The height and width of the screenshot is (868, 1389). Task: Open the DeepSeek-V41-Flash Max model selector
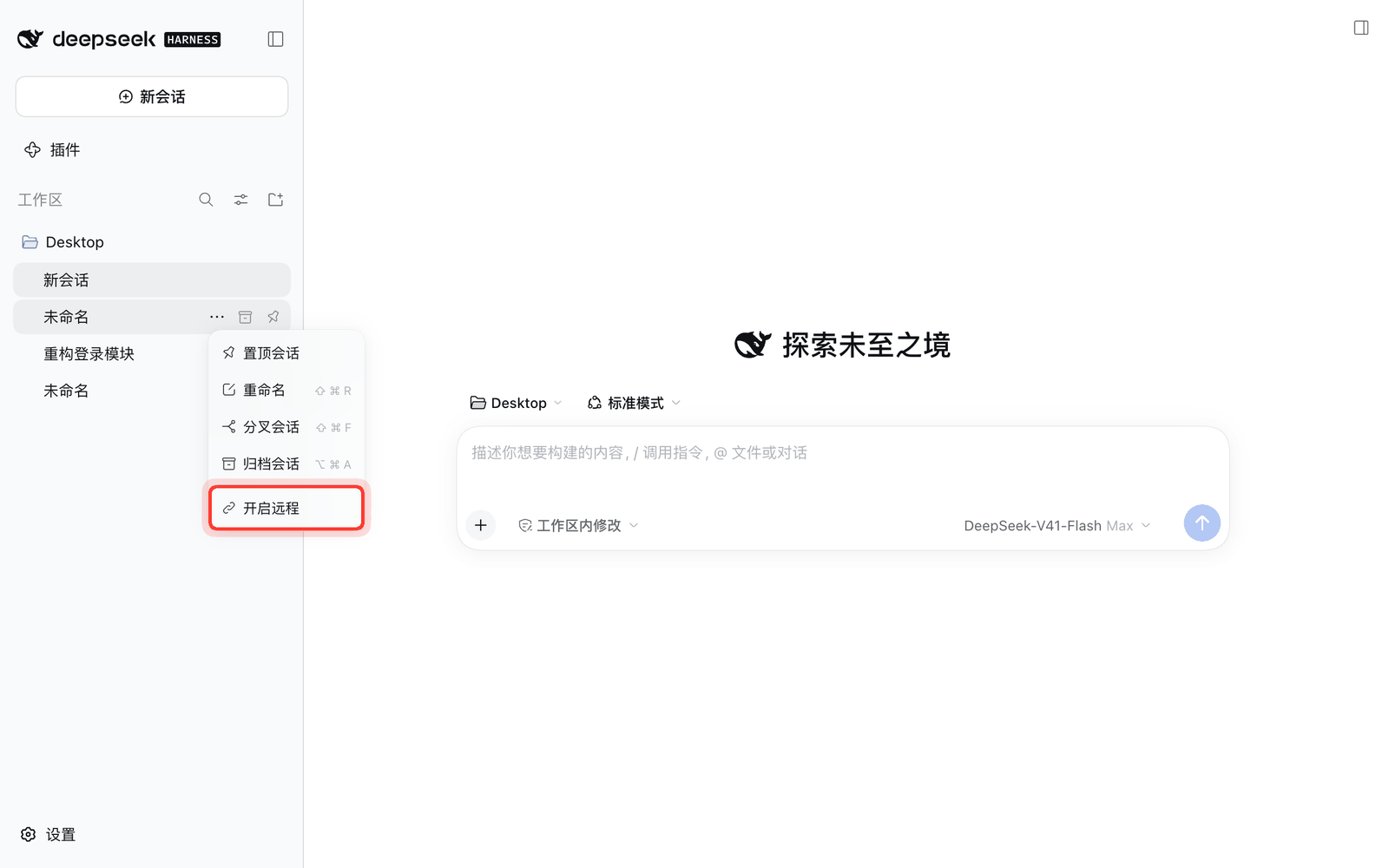(1057, 525)
